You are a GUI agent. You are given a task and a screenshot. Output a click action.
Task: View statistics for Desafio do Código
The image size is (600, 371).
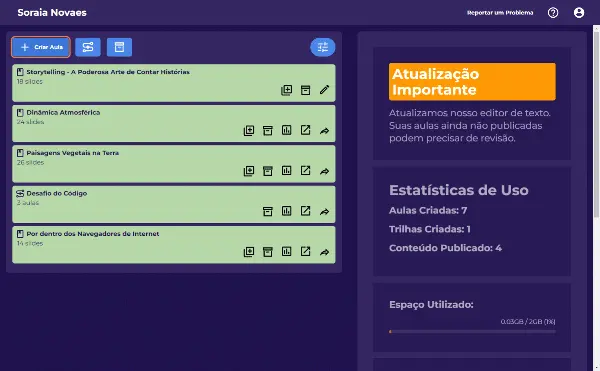(287, 211)
